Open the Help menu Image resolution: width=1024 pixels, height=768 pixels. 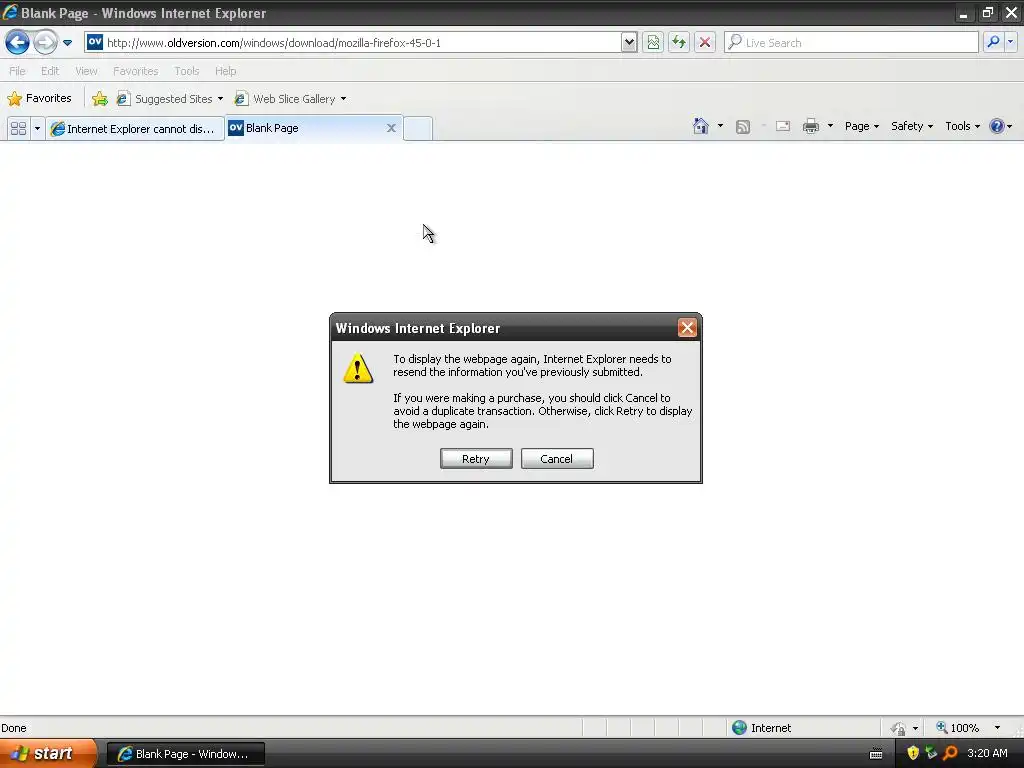point(226,71)
